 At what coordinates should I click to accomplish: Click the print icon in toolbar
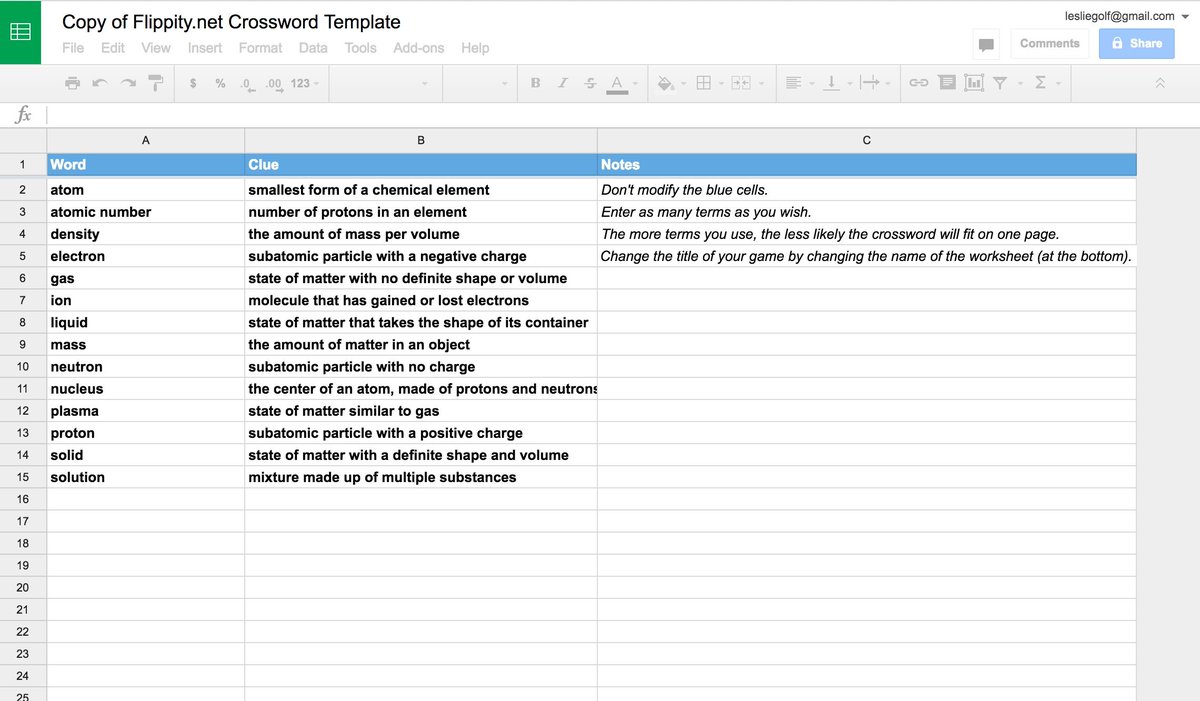coord(72,83)
